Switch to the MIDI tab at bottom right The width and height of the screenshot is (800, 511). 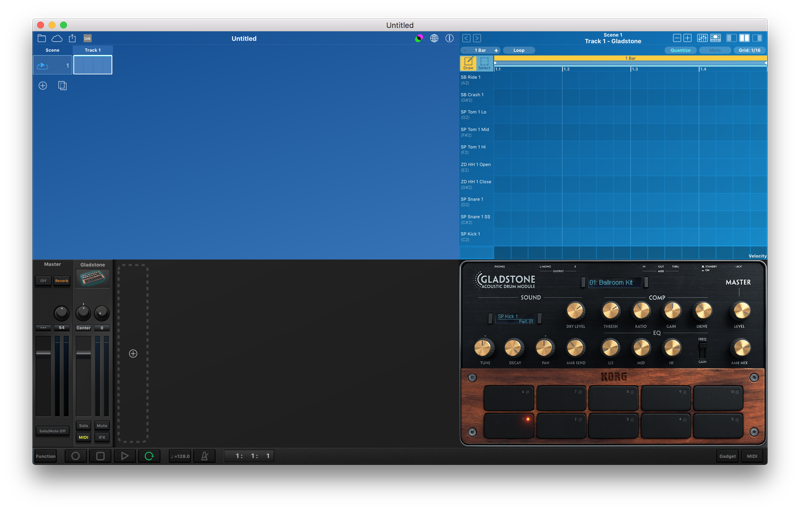752,456
